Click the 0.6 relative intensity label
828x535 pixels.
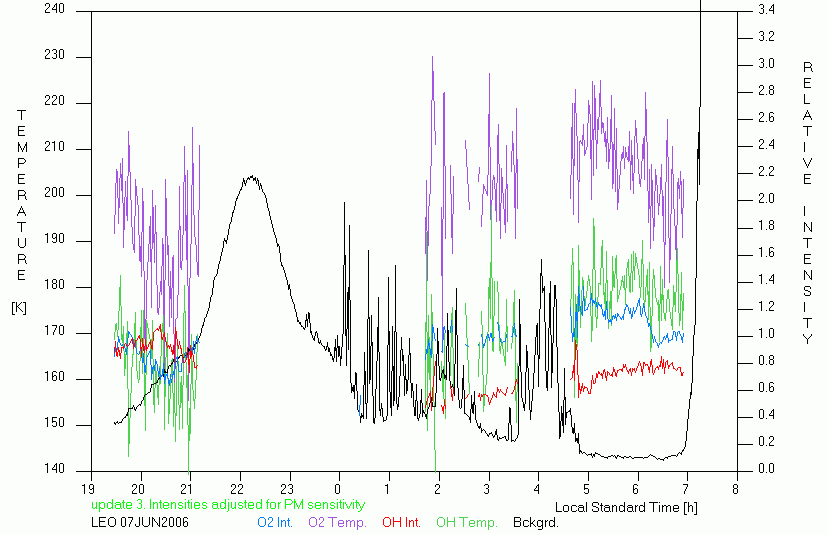766,388
